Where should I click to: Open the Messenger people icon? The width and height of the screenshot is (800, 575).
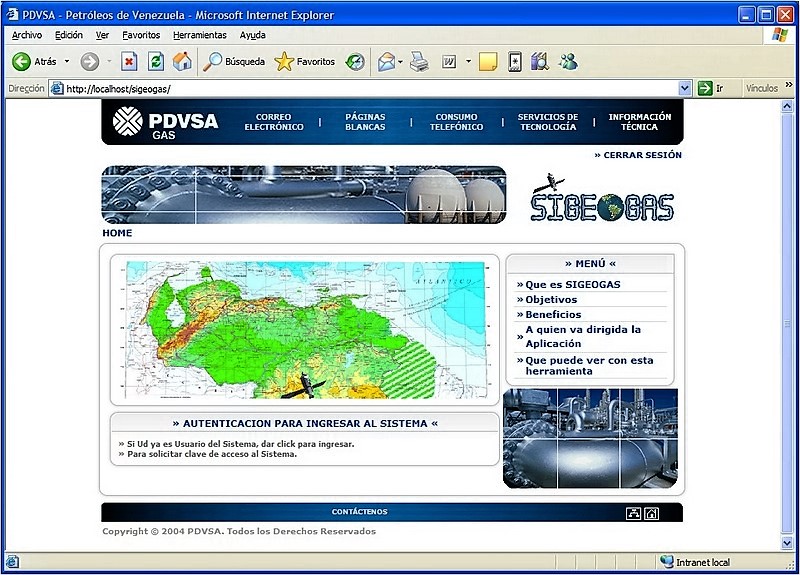coord(568,62)
